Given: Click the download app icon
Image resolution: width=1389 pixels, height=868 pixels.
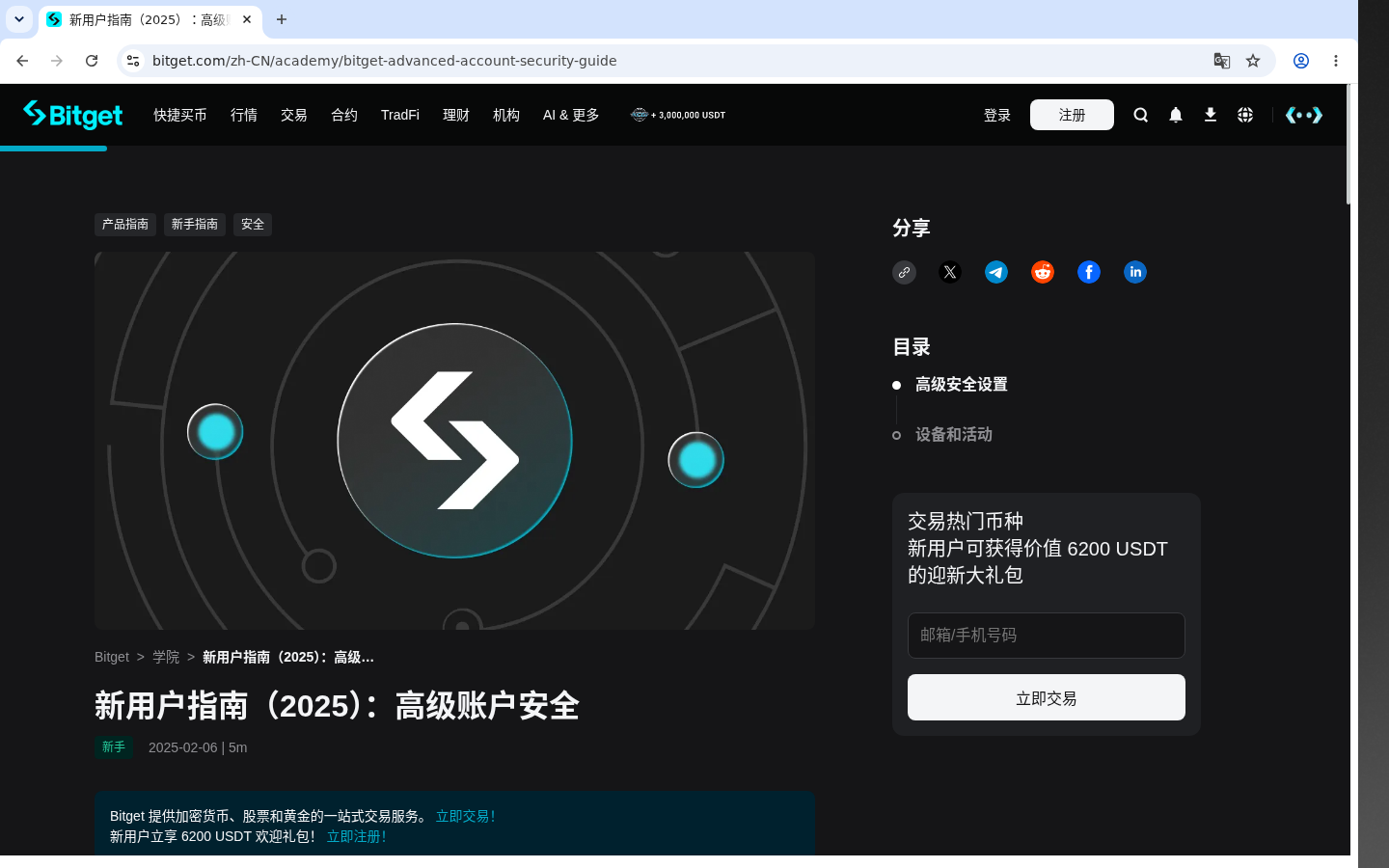Looking at the screenshot, I should tap(1211, 115).
